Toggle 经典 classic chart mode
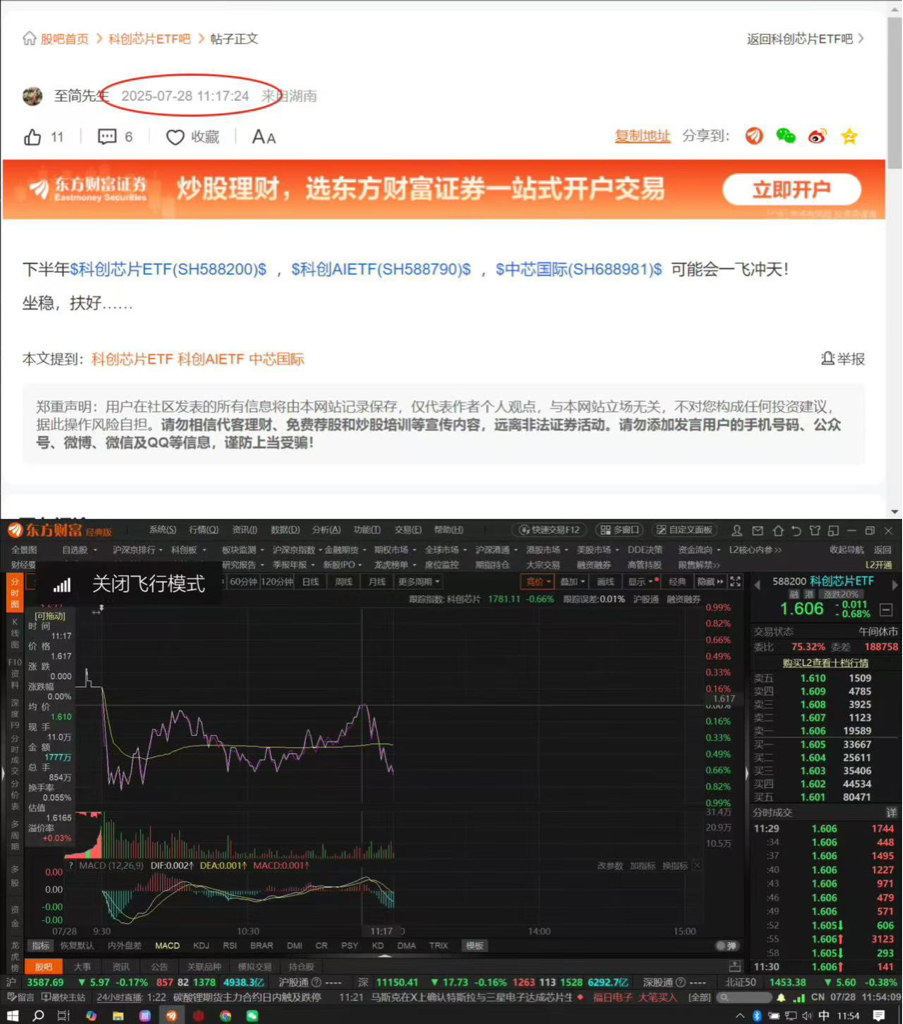 (x=678, y=581)
